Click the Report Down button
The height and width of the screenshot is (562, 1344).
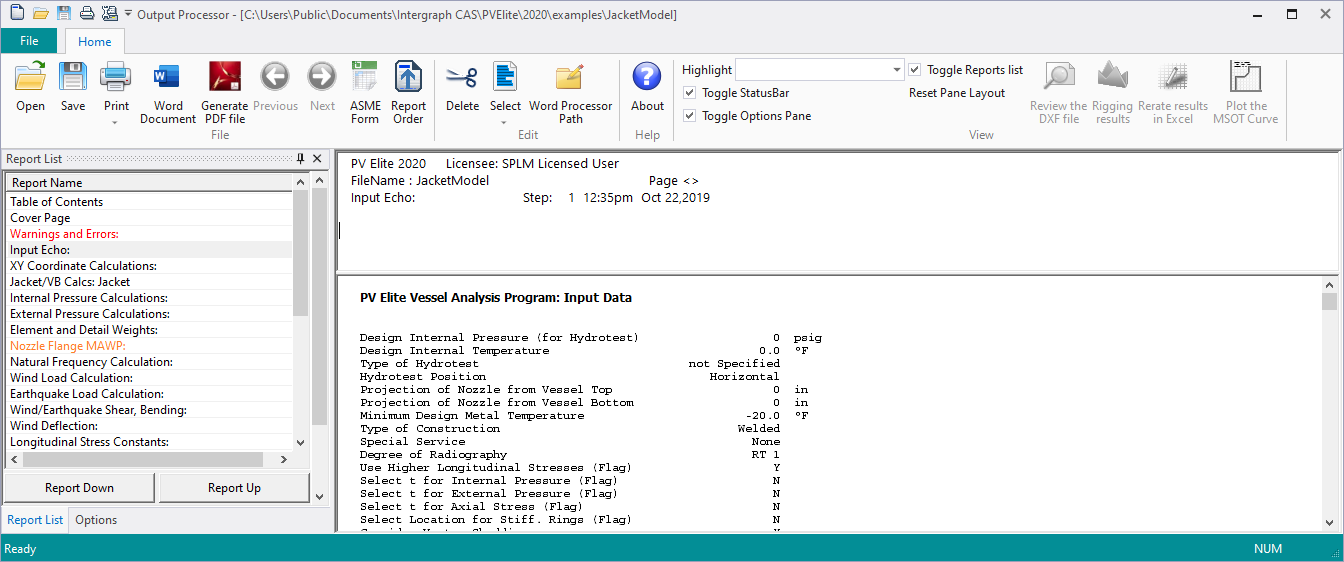(x=80, y=488)
